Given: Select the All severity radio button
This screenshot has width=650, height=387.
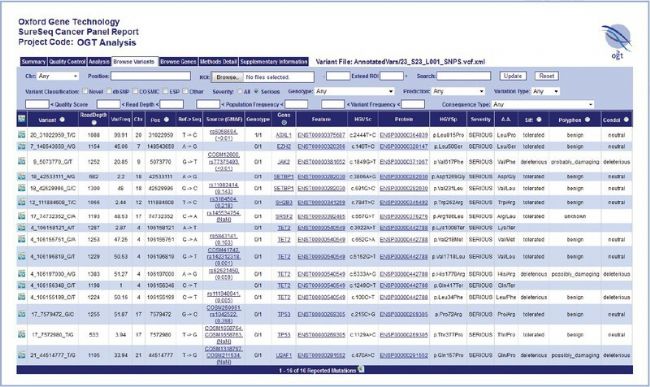Looking at the screenshot, I should tap(240, 91).
